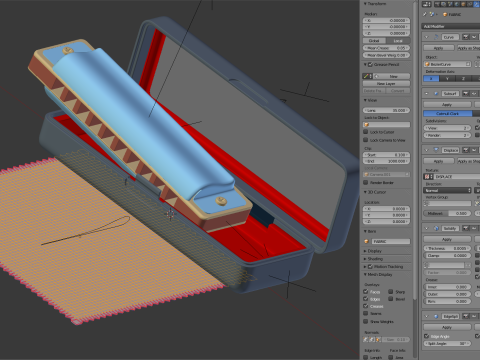The height and width of the screenshot is (360, 480).
Task: Click the Solidify modifier type icon
Action: tap(436, 228)
